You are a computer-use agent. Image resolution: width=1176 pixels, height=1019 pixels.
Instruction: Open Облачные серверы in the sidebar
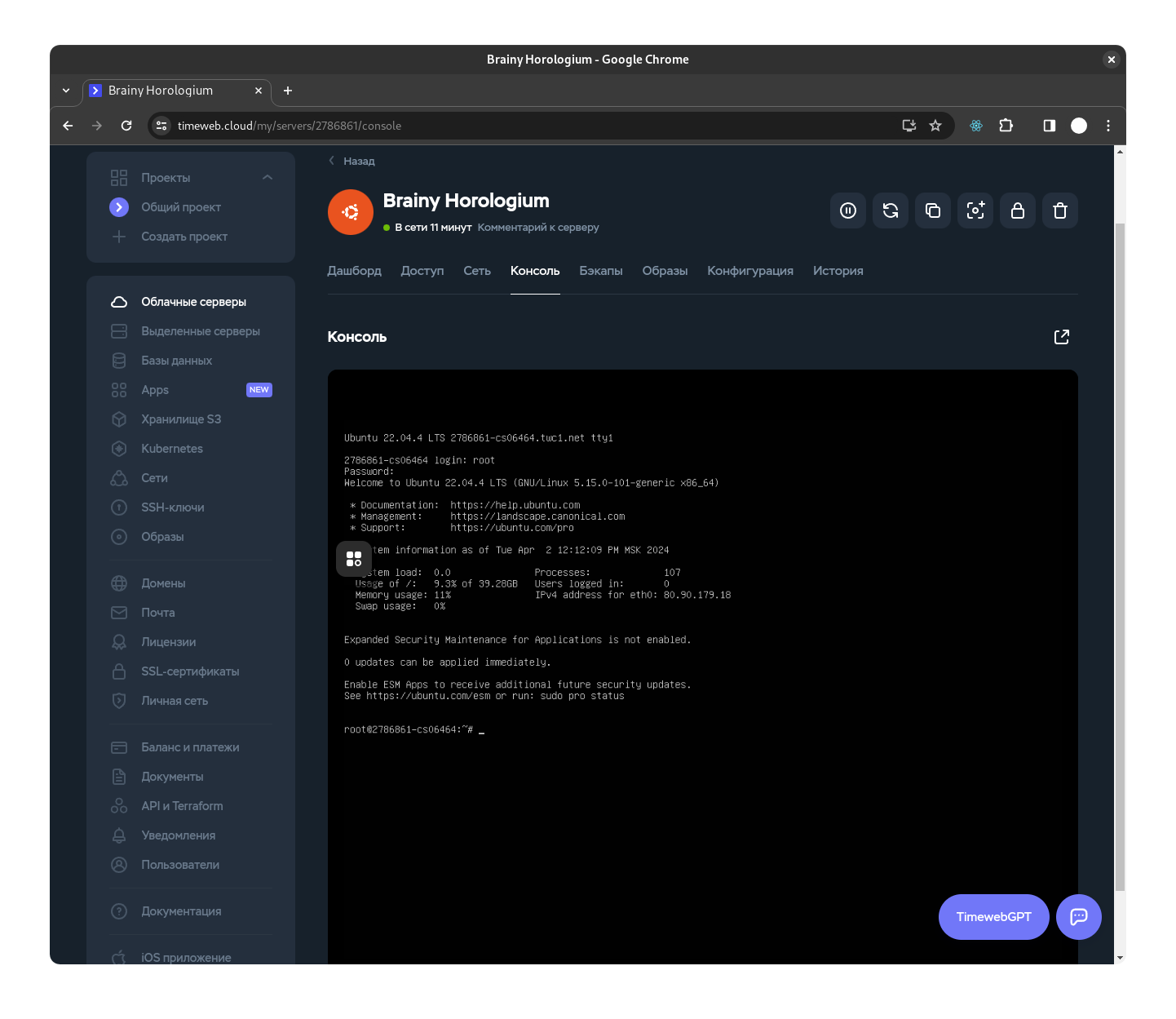[x=194, y=302]
